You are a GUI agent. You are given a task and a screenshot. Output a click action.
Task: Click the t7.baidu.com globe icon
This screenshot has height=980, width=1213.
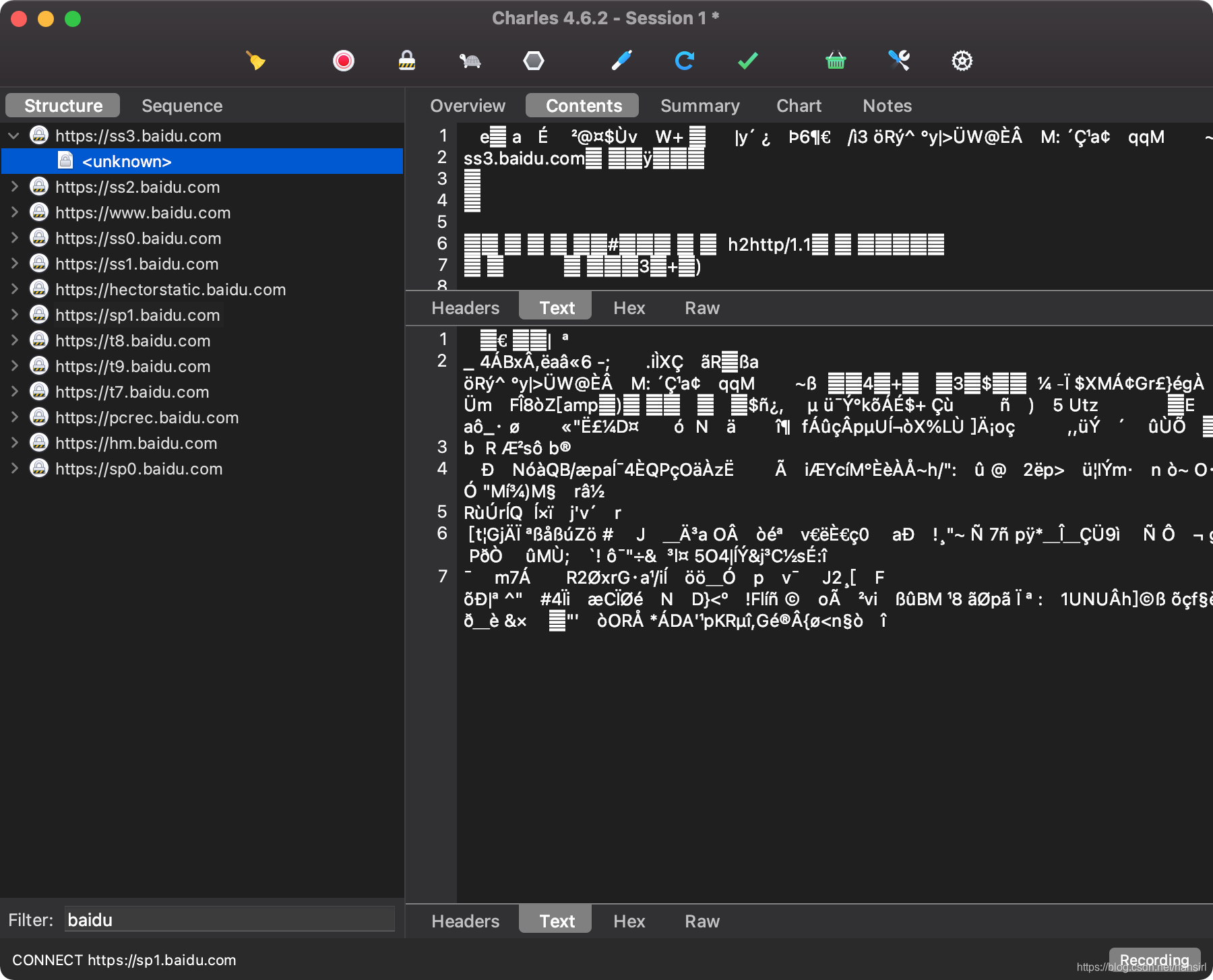click(x=40, y=391)
